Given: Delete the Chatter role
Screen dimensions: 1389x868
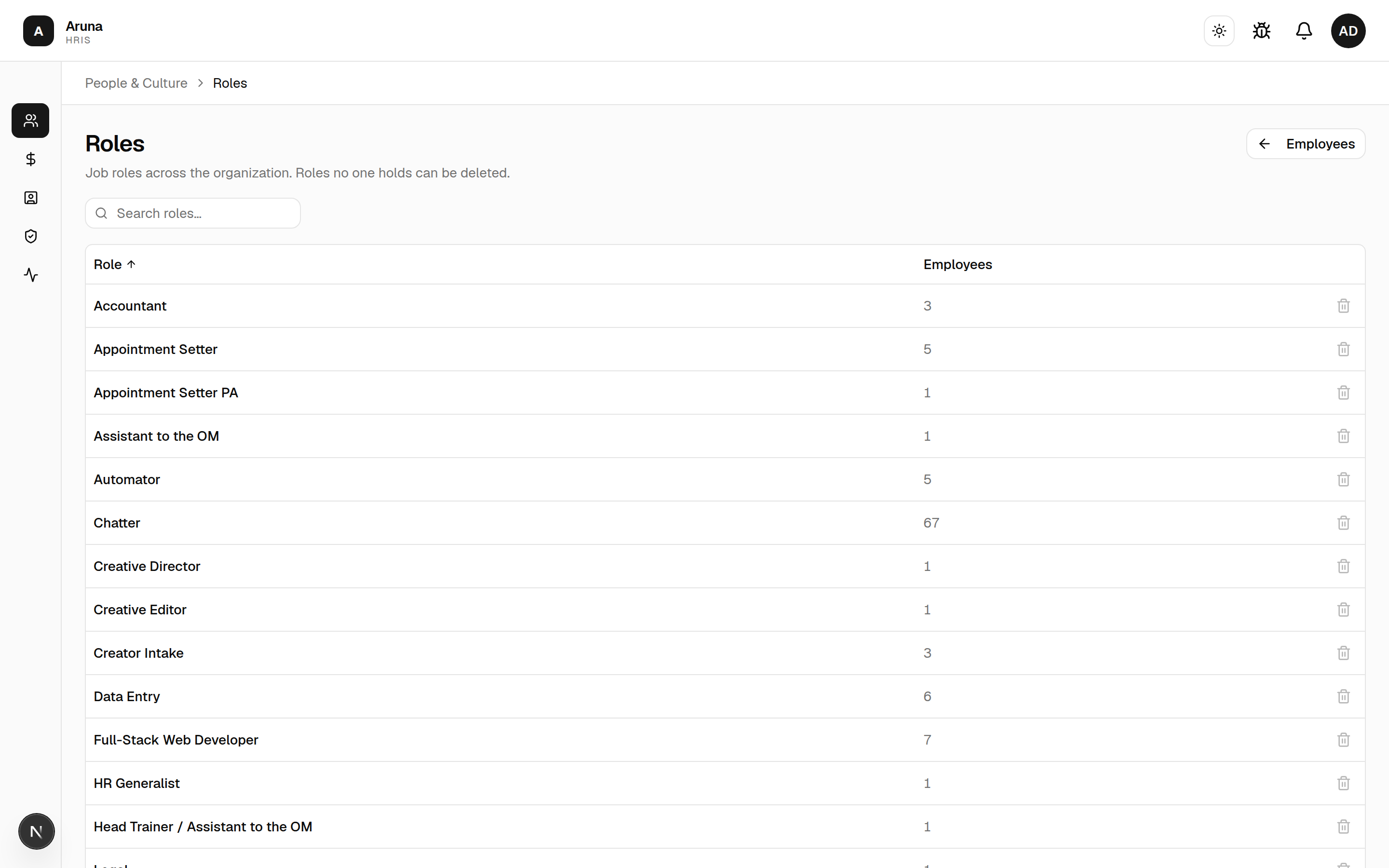Looking at the screenshot, I should point(1343,523).
